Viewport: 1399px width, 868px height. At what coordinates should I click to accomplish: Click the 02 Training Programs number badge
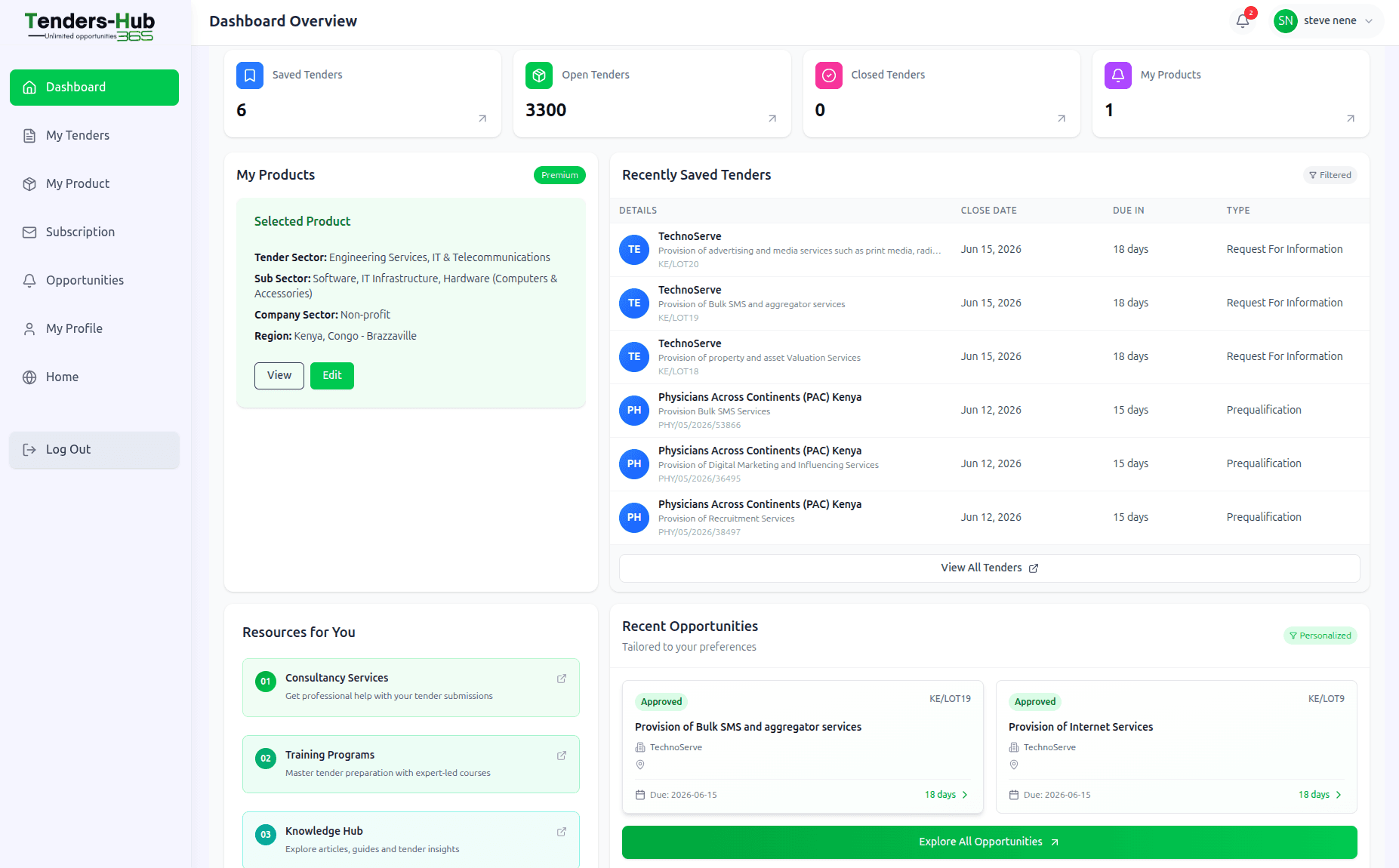(x=266, y=759)
